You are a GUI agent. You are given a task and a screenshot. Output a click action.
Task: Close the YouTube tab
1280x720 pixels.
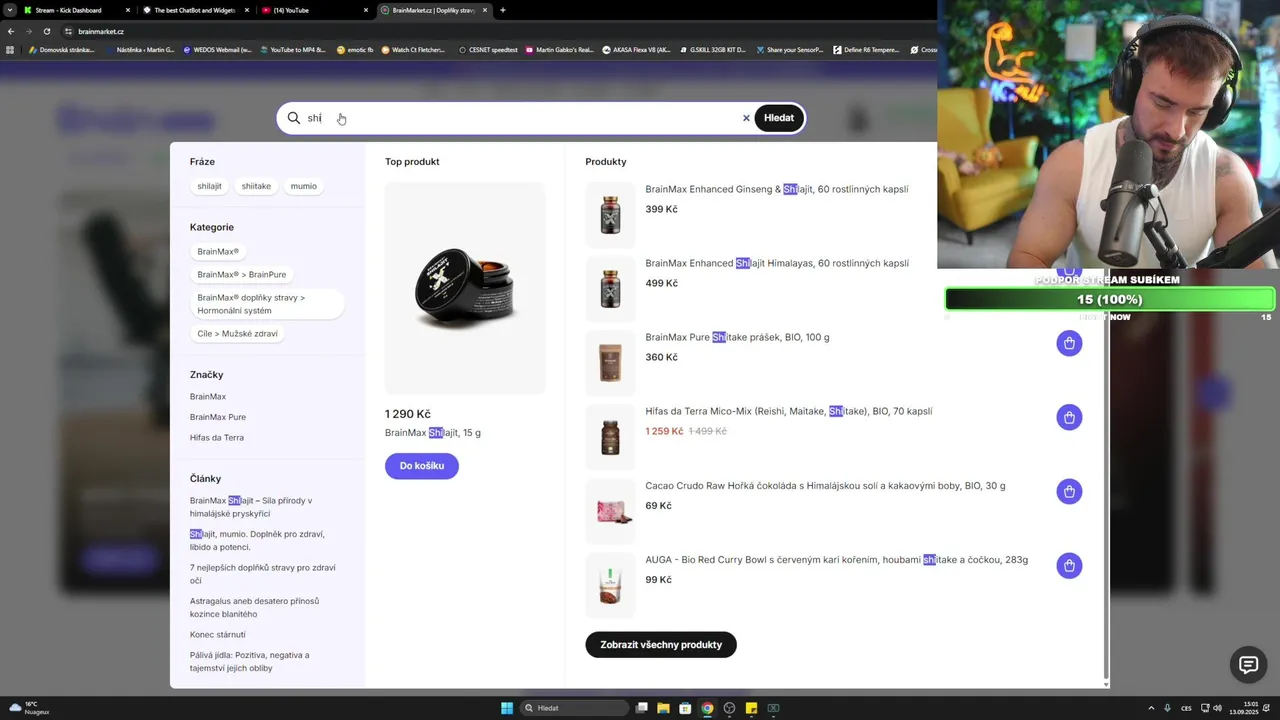(x=366, y=10)
